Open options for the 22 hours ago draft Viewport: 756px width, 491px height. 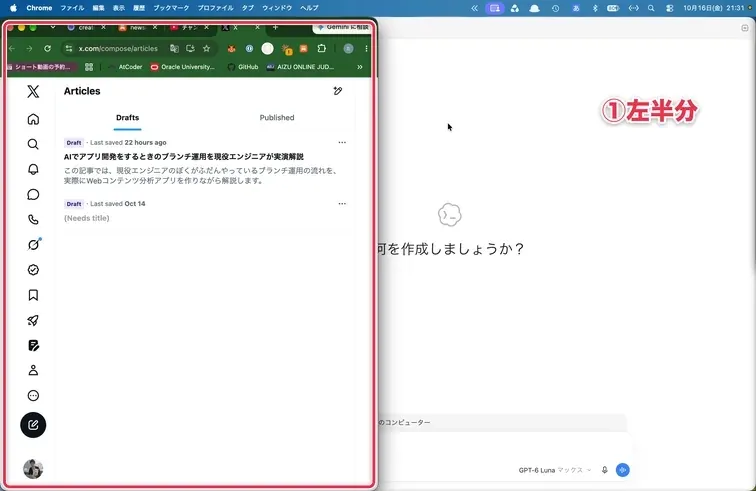click(342, 142)
